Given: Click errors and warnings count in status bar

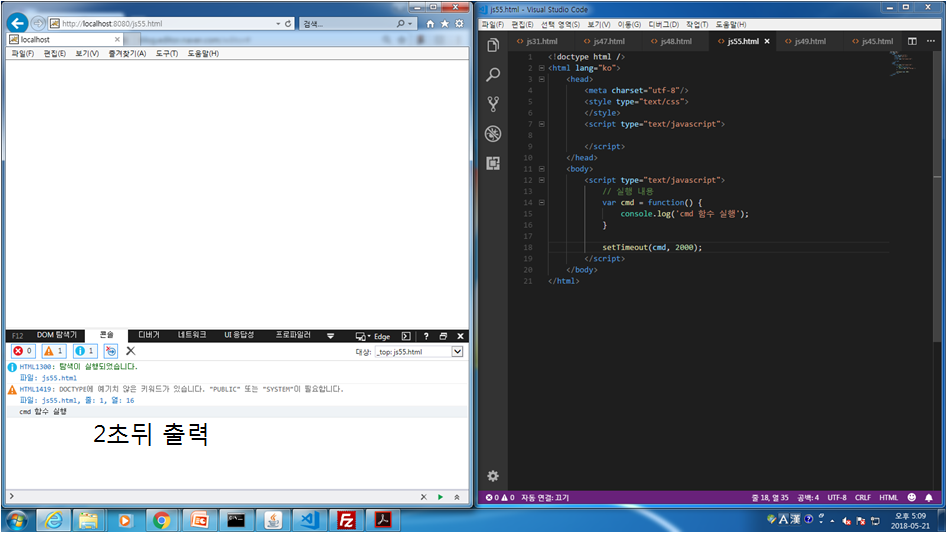Looking at the screenshot, I should (500, 497).
